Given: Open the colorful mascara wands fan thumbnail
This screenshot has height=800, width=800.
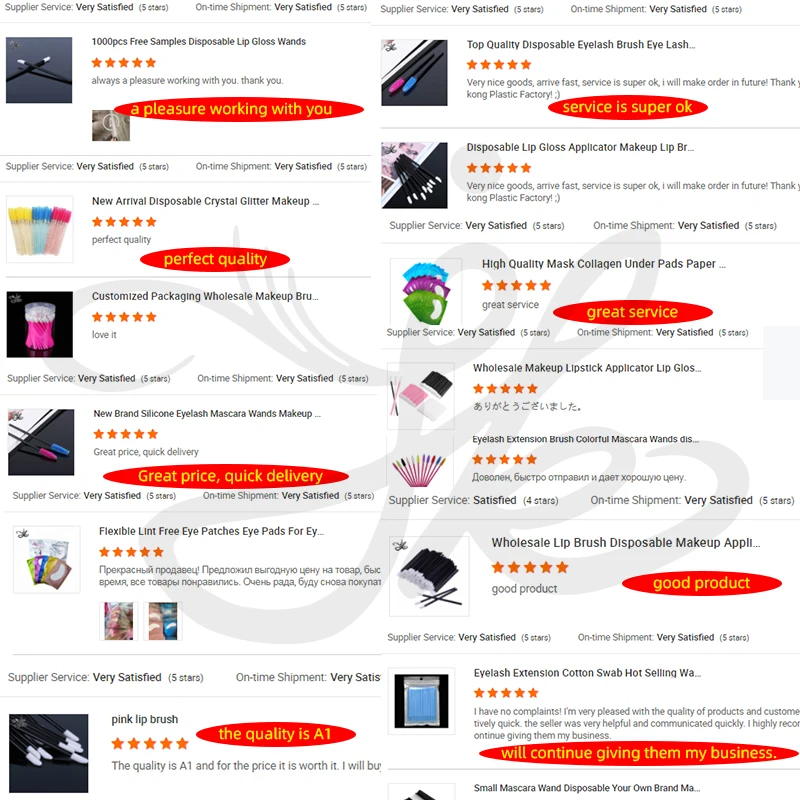Looking at the screenshot, I should [x=420, y=467].
